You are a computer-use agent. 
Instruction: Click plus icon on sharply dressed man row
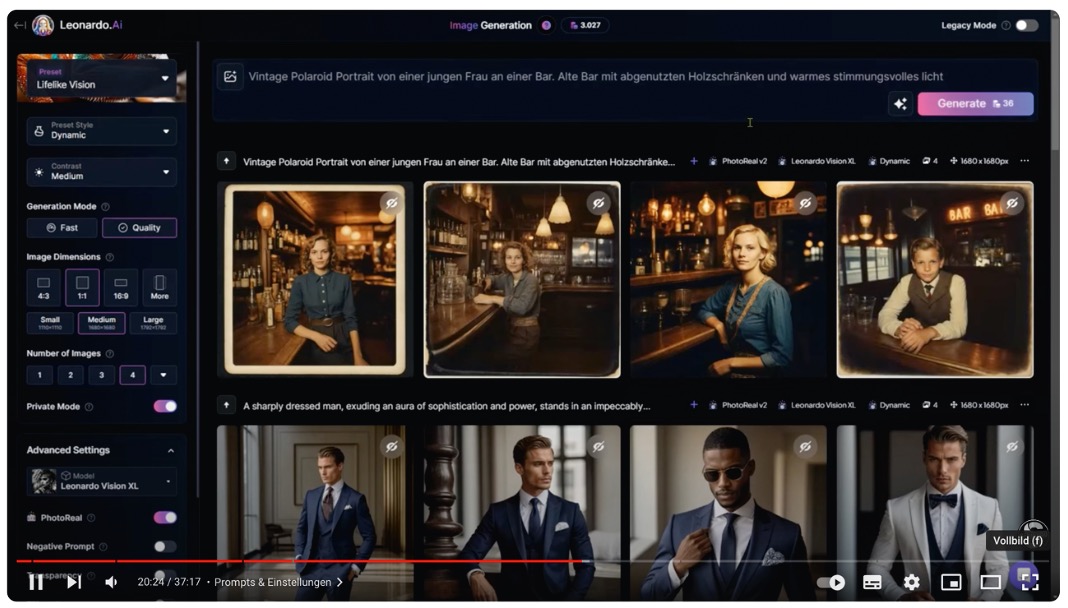coord(693,404)
